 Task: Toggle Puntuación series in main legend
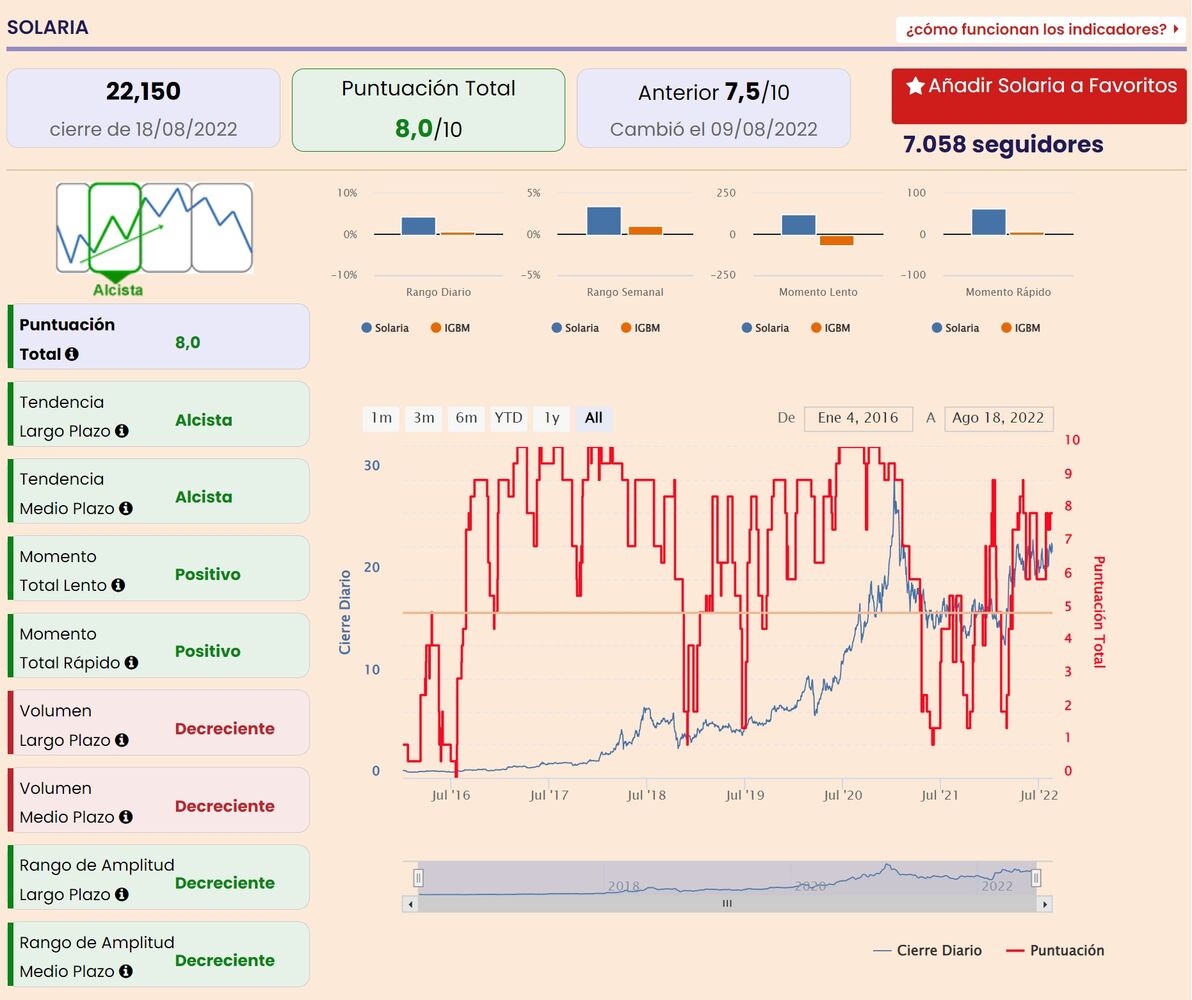click(x=1055, y=951)
